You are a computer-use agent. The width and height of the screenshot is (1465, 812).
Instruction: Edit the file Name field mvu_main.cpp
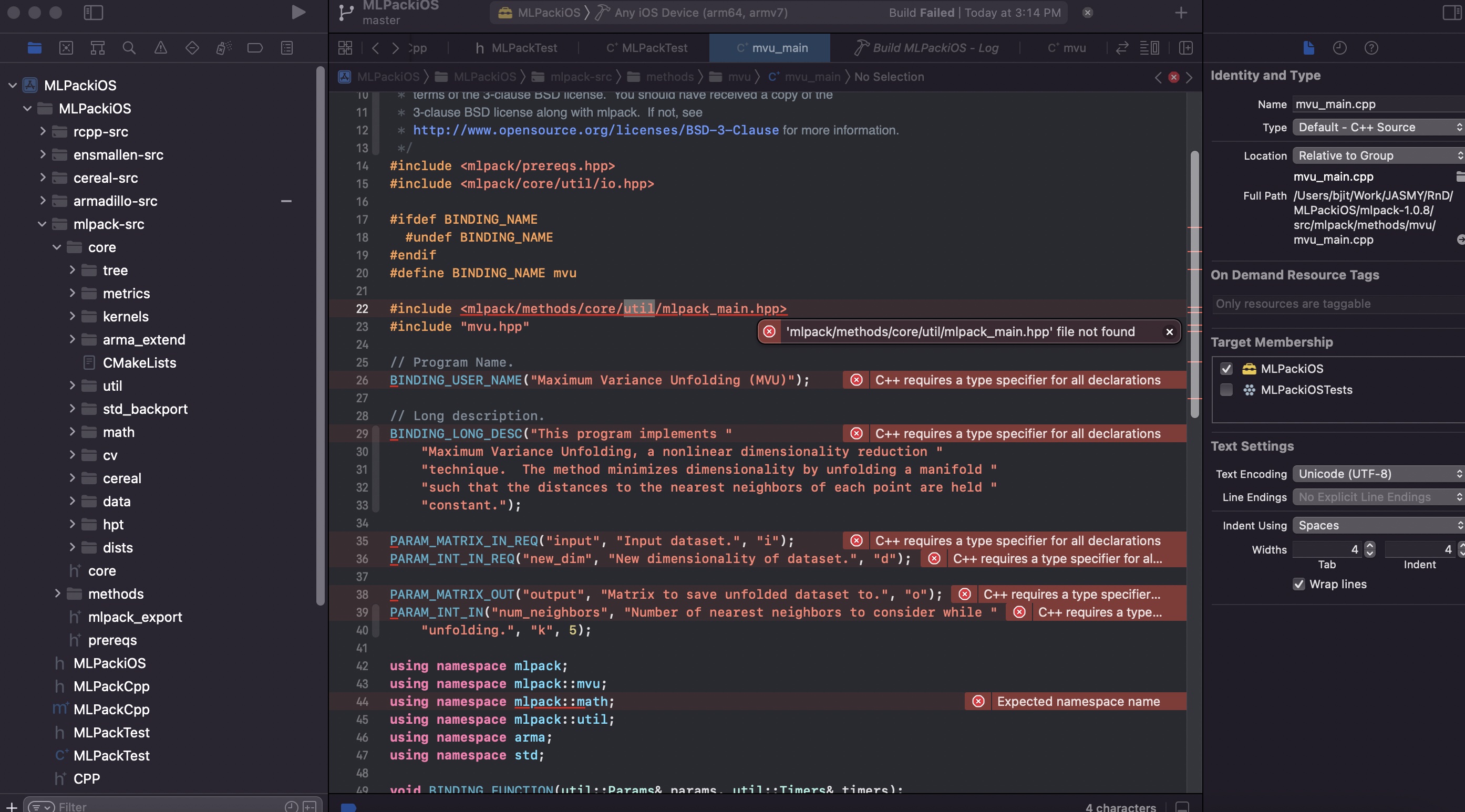[x=1378, y=104]
